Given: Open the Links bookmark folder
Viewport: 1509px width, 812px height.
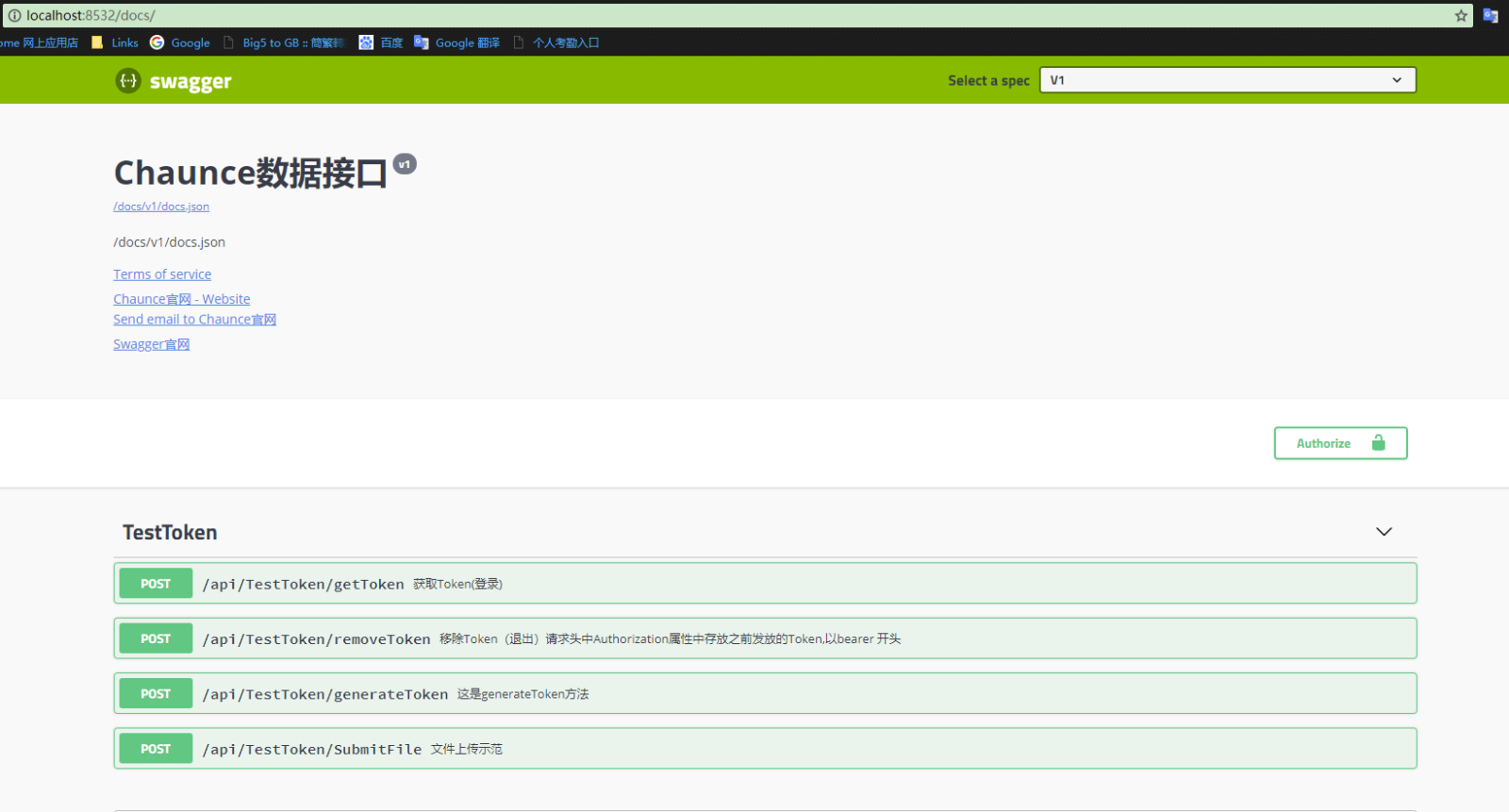Looking at the screenshot, I should click(x=115, y=42).
